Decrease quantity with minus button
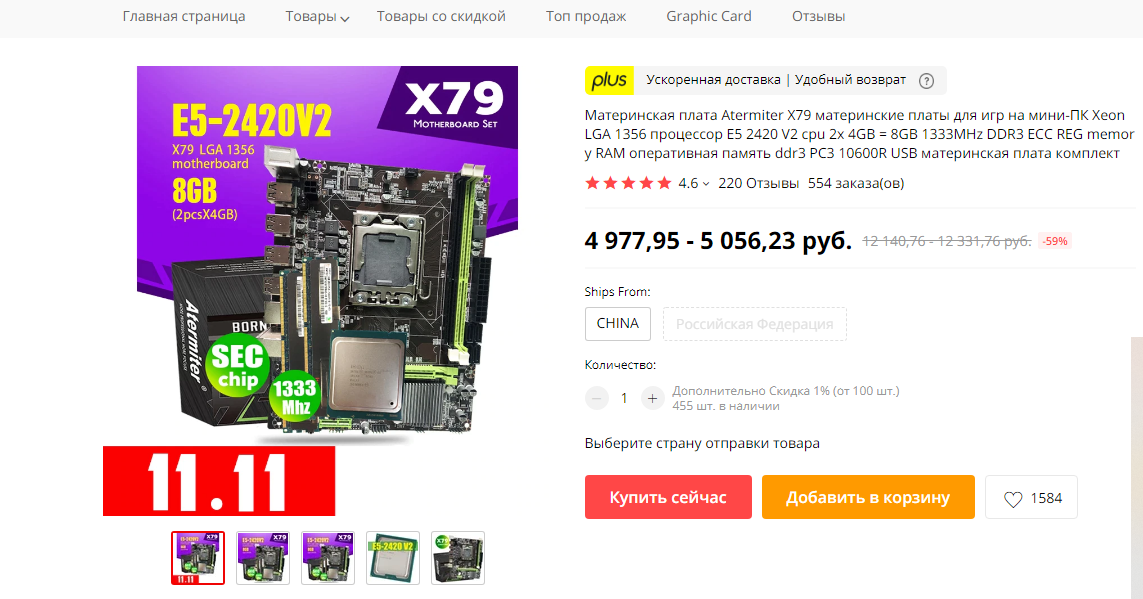Screen dimensions: 1143x599 [x=596, y=398]
